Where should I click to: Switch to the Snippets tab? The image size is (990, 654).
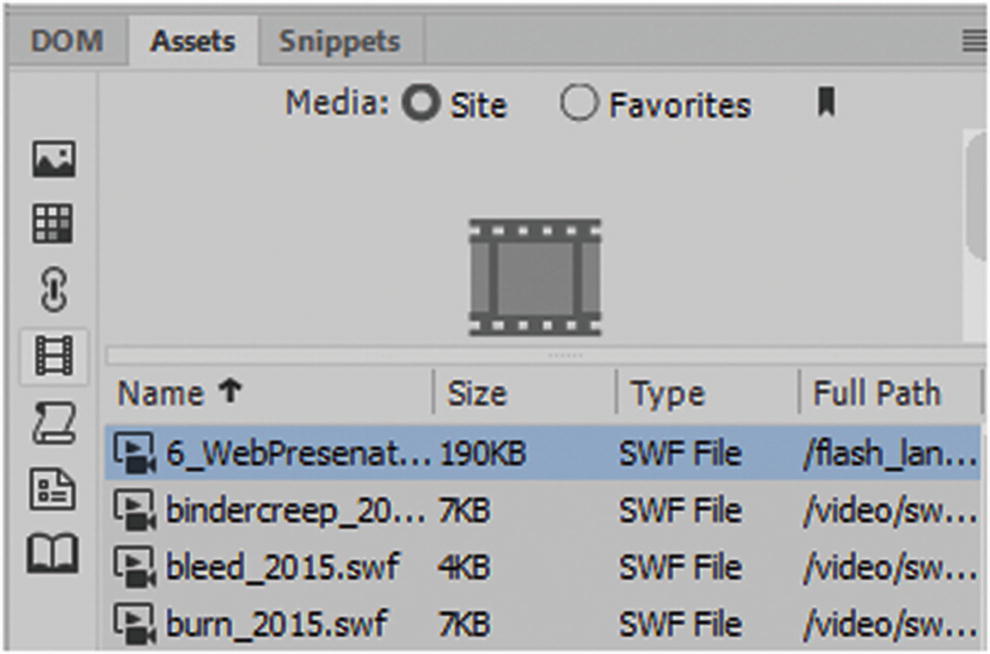coord(340,41)
